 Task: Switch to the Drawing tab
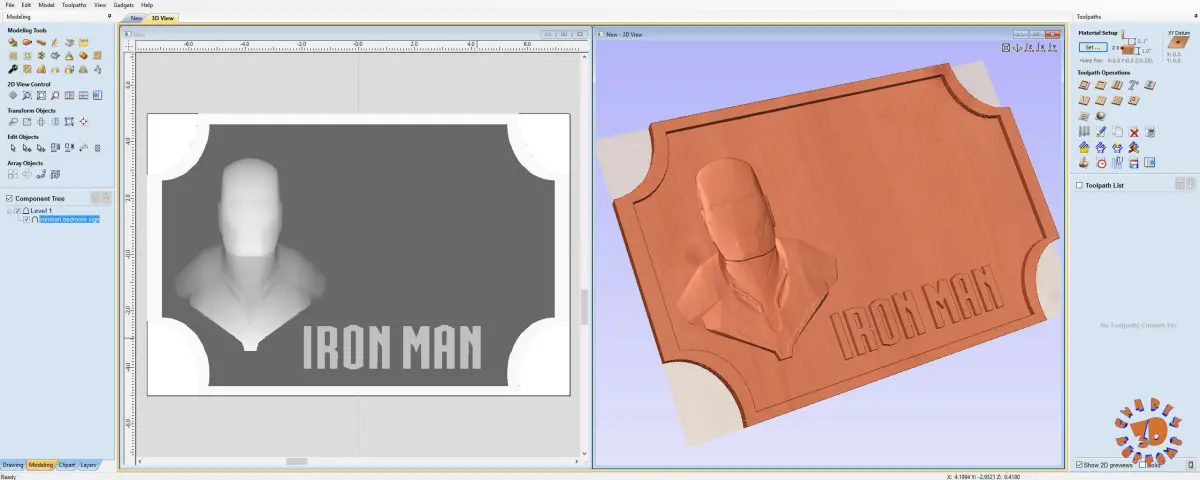click(13, 465)
